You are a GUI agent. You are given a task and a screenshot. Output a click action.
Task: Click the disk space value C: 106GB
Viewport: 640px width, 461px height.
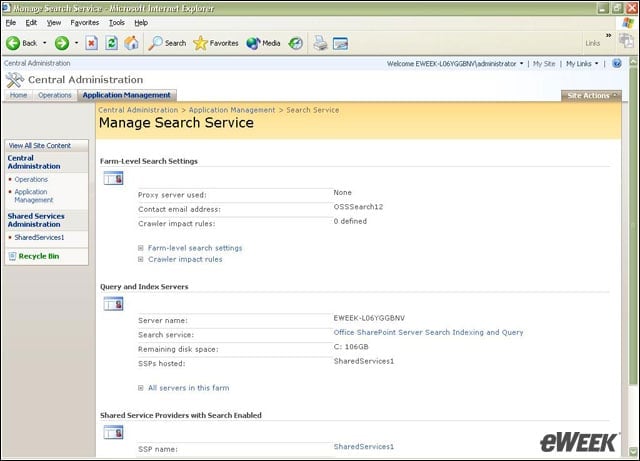coord(351,347)
